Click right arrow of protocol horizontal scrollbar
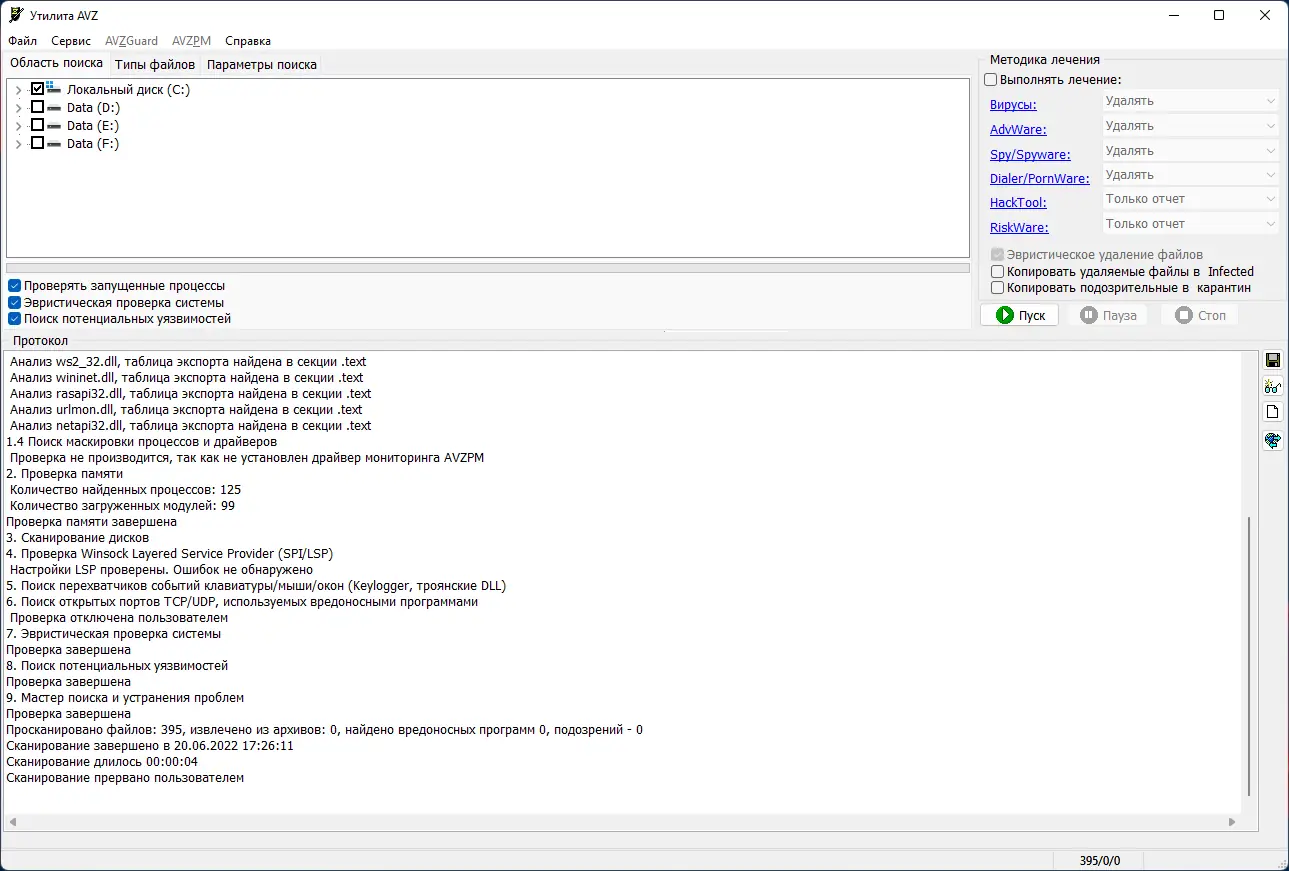Viewport: 1289px width, 871px height. 1232,822
